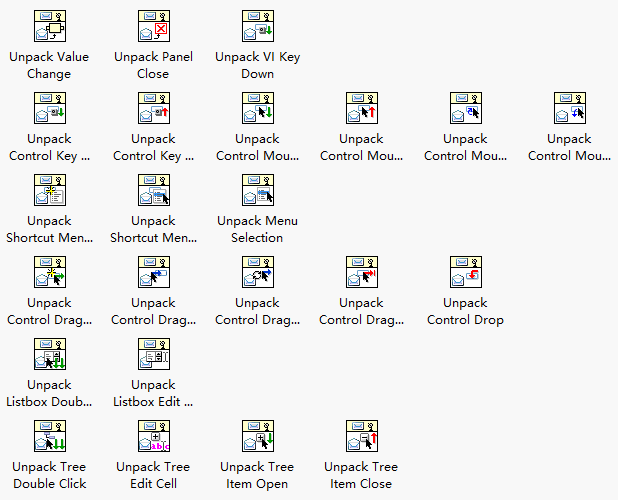618x500 pixels.
Task: Select first Unpack Control Drag icon with star
Action: (50, 272)
